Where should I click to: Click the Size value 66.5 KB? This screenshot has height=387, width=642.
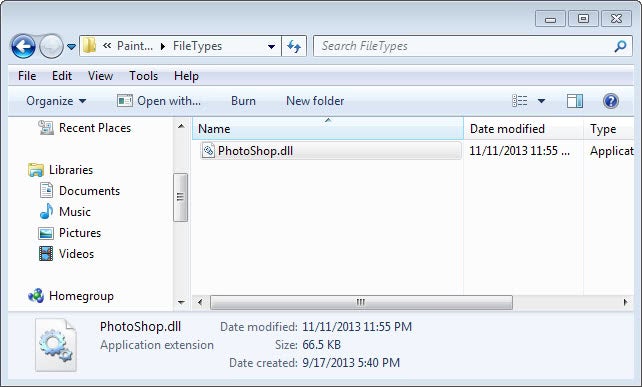[321, 345]
